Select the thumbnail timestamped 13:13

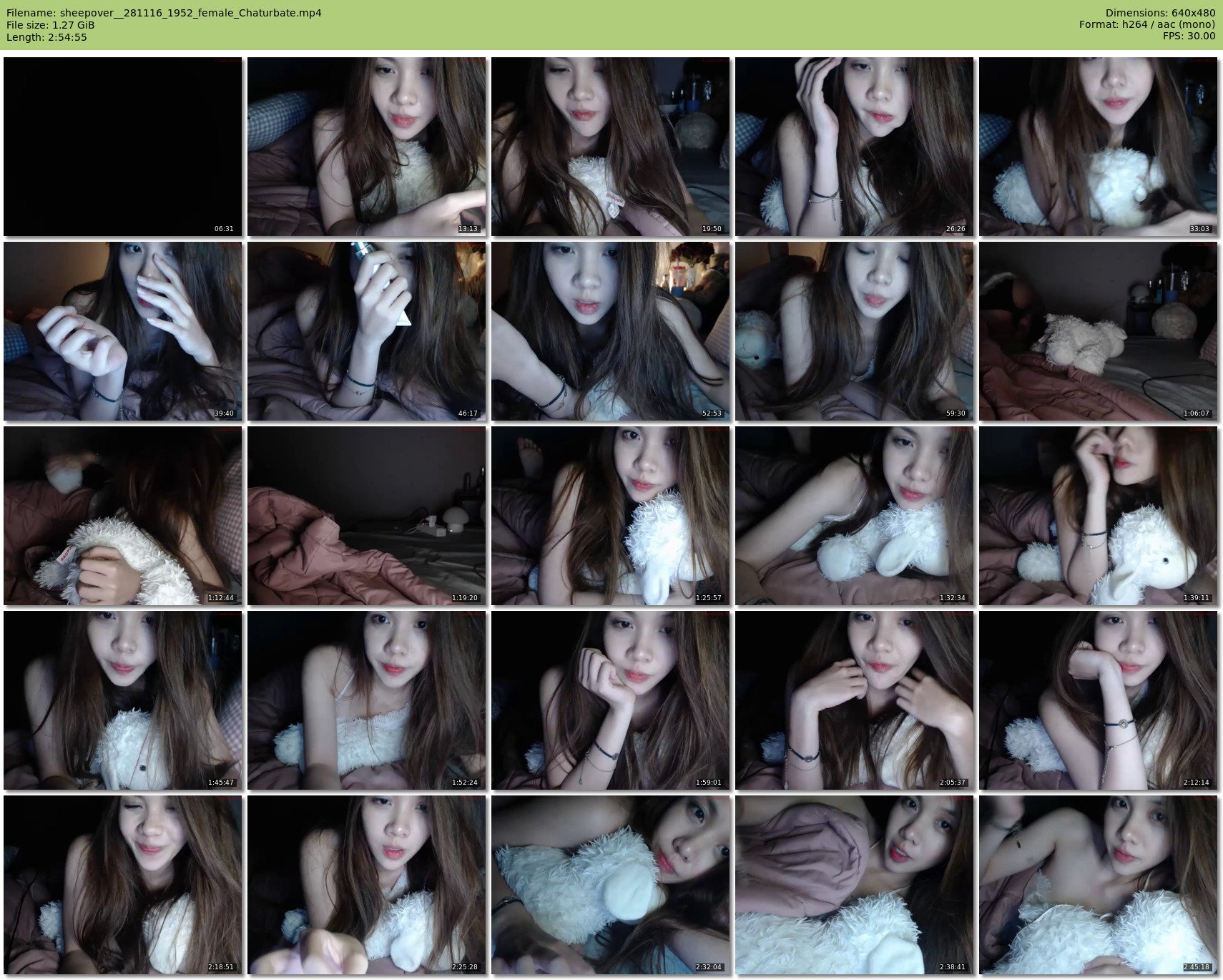366,147
